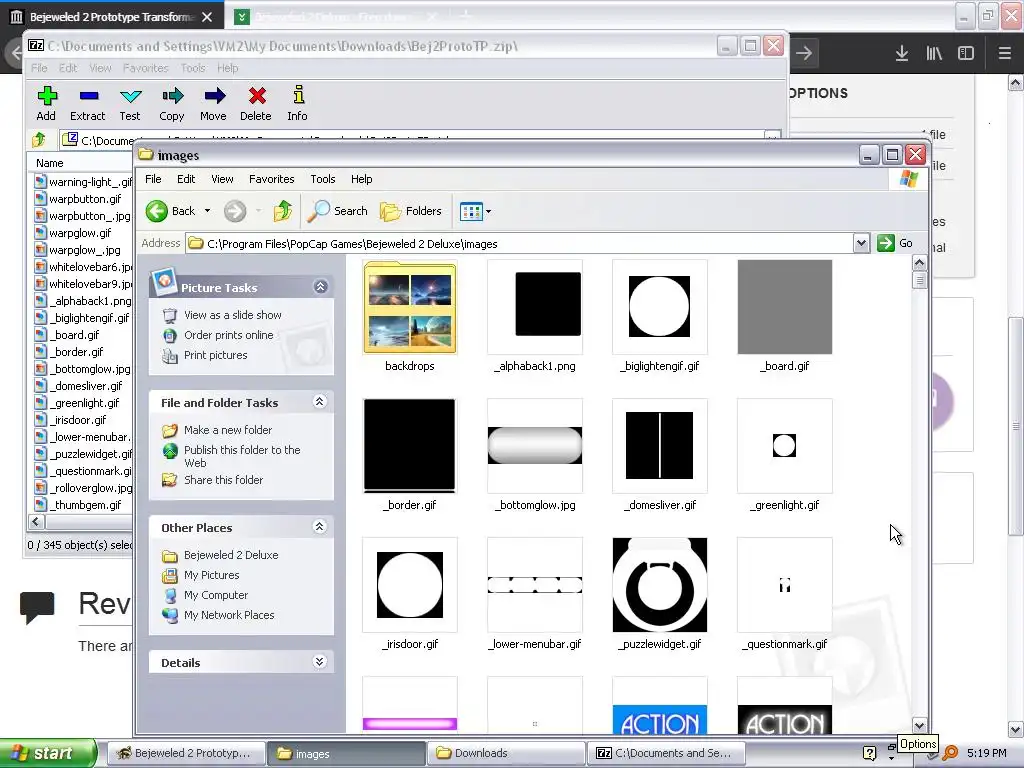Switch to Downloads taskbar button
1024x768 pixels.
(505, 753)
